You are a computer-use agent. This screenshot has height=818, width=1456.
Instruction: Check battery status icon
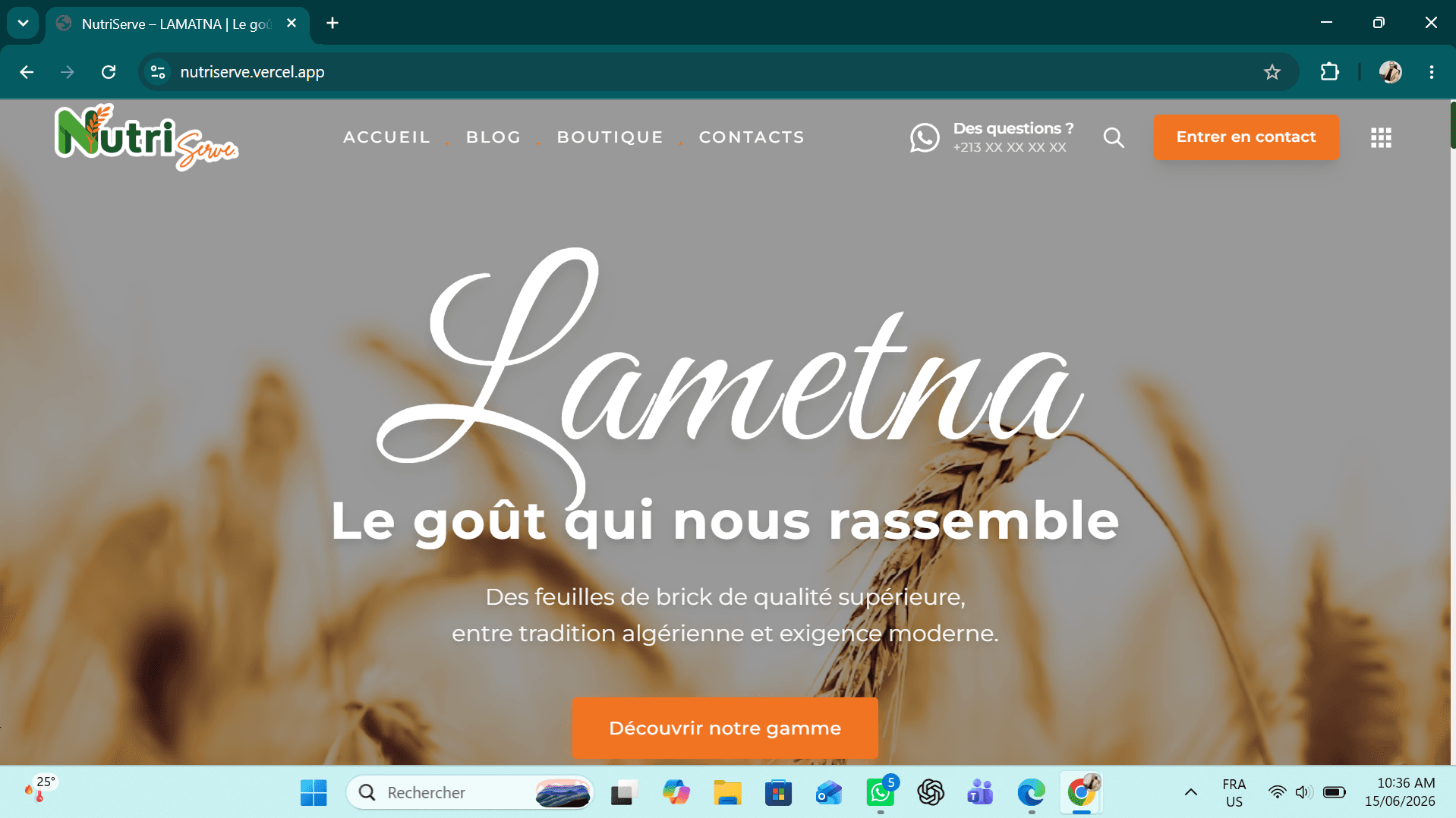click(x=1334, y=793)
